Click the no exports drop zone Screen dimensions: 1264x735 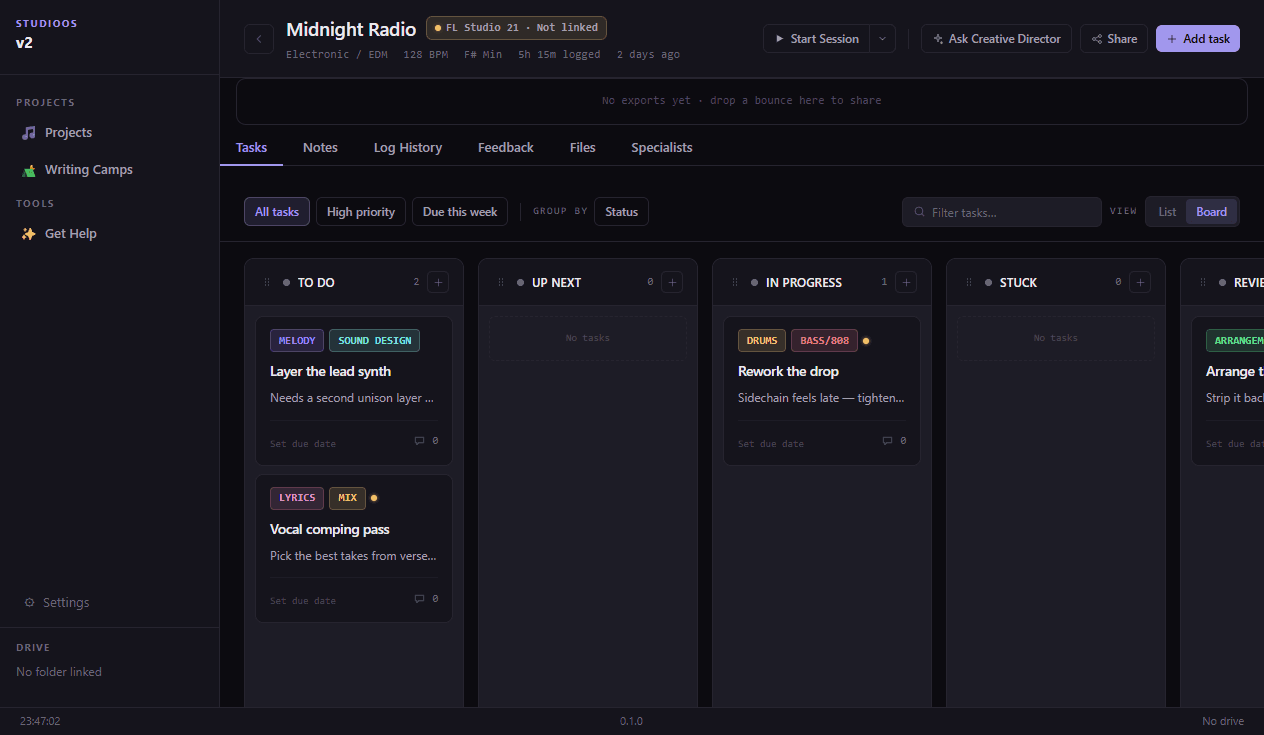tap(741, 101)
